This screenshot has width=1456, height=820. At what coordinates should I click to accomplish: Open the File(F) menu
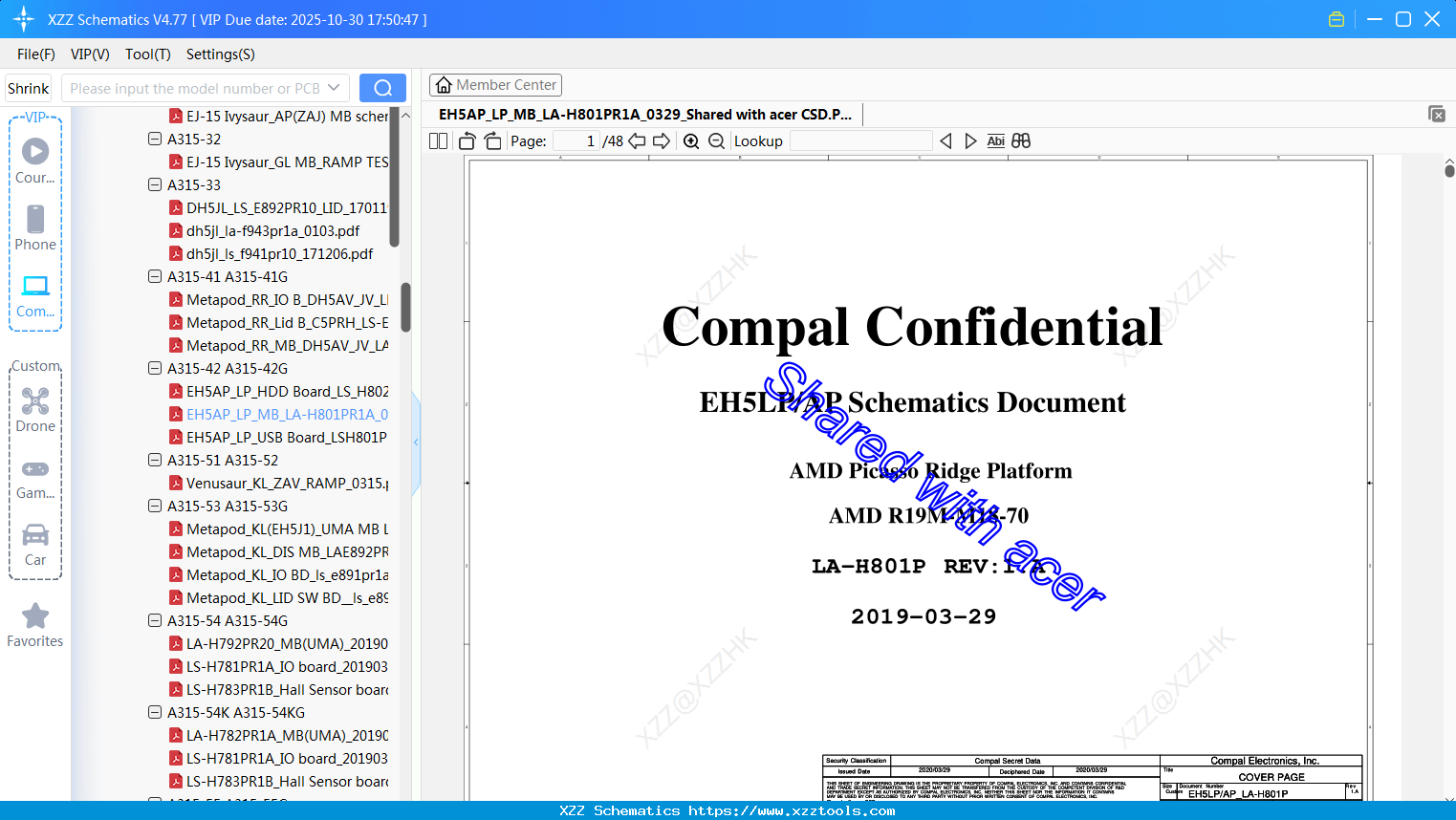pyautogui.click(x=36, y=54)
